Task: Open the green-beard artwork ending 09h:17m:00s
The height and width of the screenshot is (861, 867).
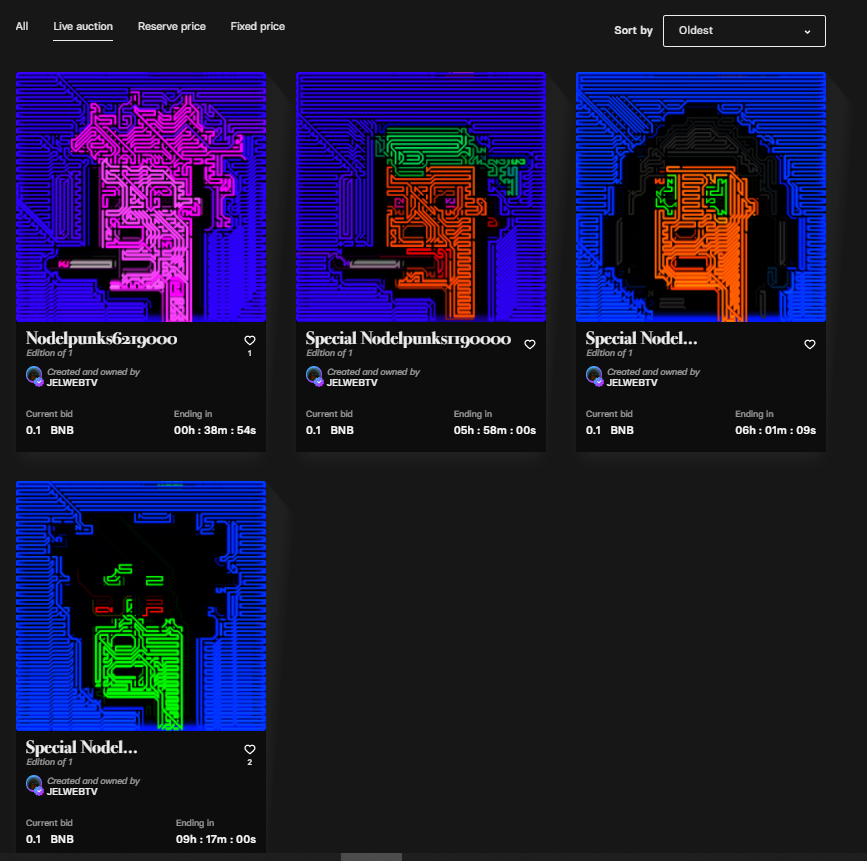Action: coord(141,606)
